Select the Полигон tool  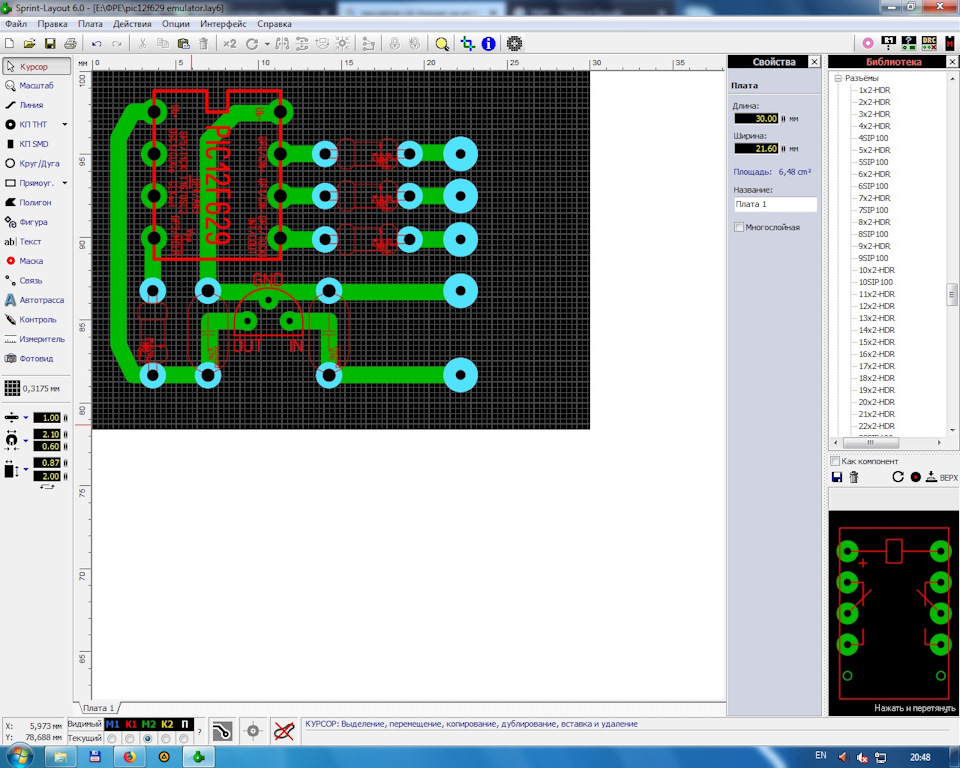[36, 202]
